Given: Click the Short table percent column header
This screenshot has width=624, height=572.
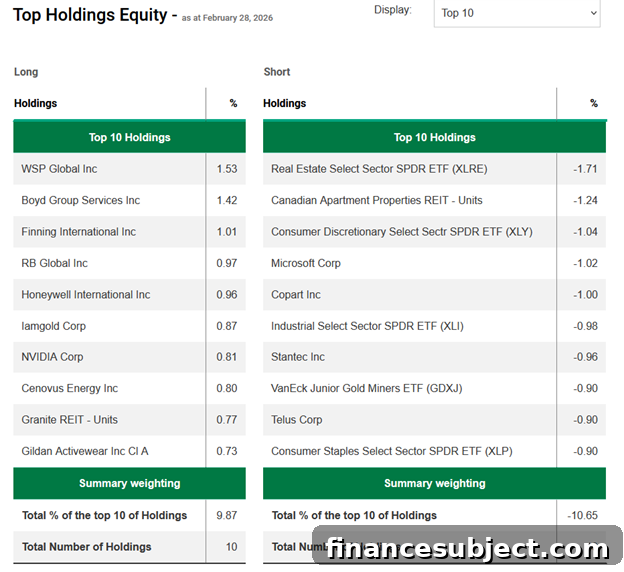Looking at the screenshot, I should [594, 103].
